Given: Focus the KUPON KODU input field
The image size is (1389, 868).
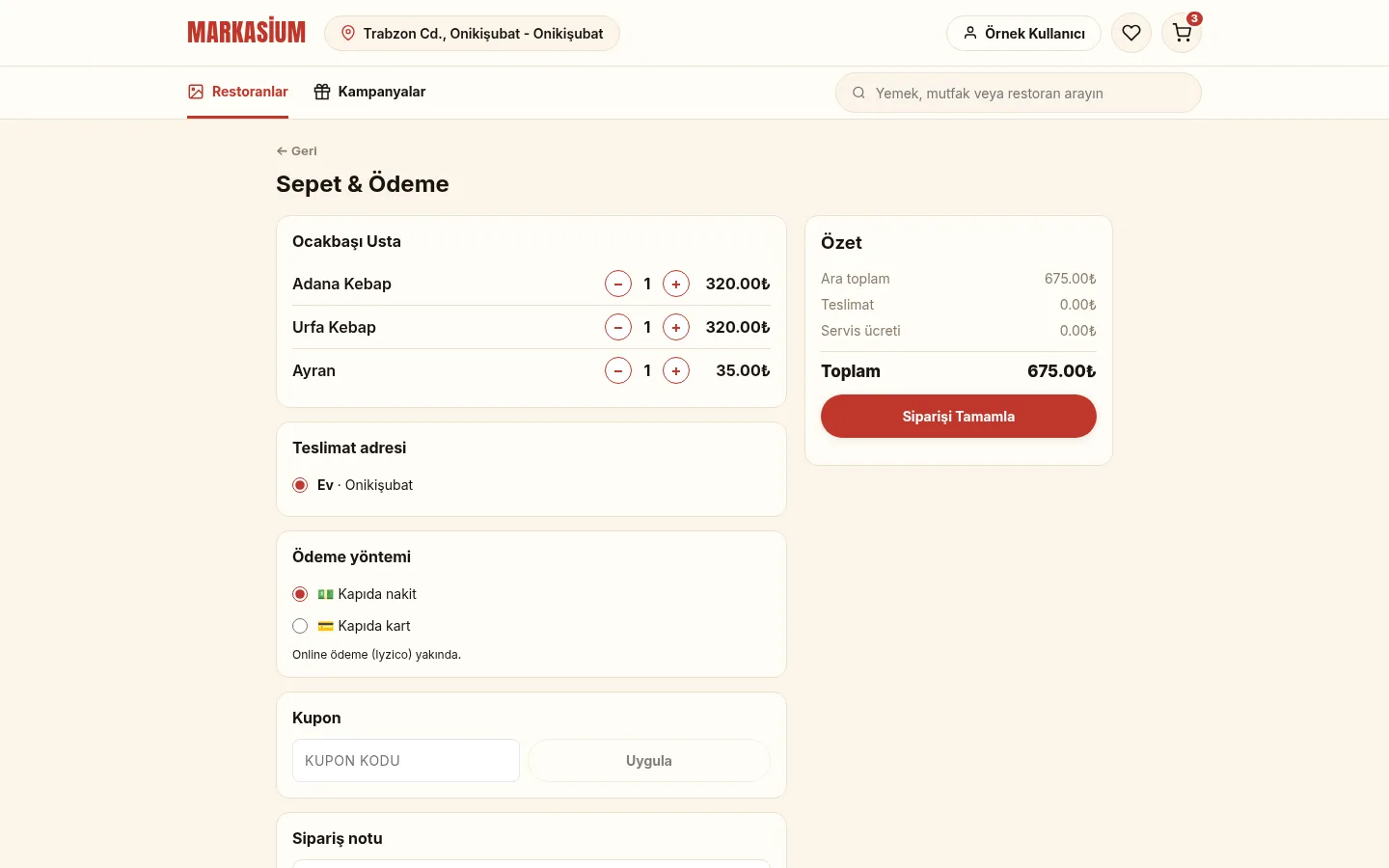Looking at the screenshot, I should pos(406,761).
